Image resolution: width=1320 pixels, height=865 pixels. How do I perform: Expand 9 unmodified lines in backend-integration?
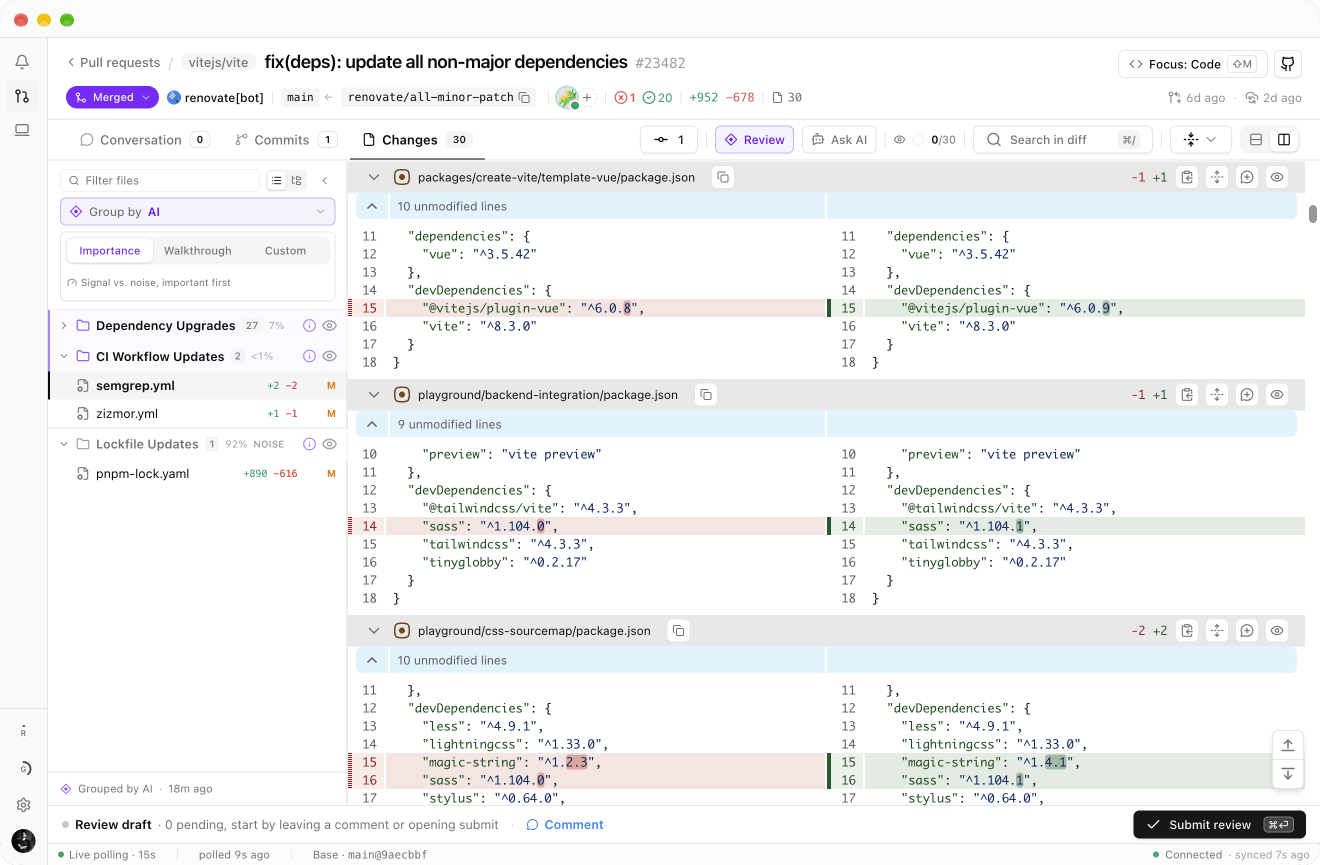[372, 424]
